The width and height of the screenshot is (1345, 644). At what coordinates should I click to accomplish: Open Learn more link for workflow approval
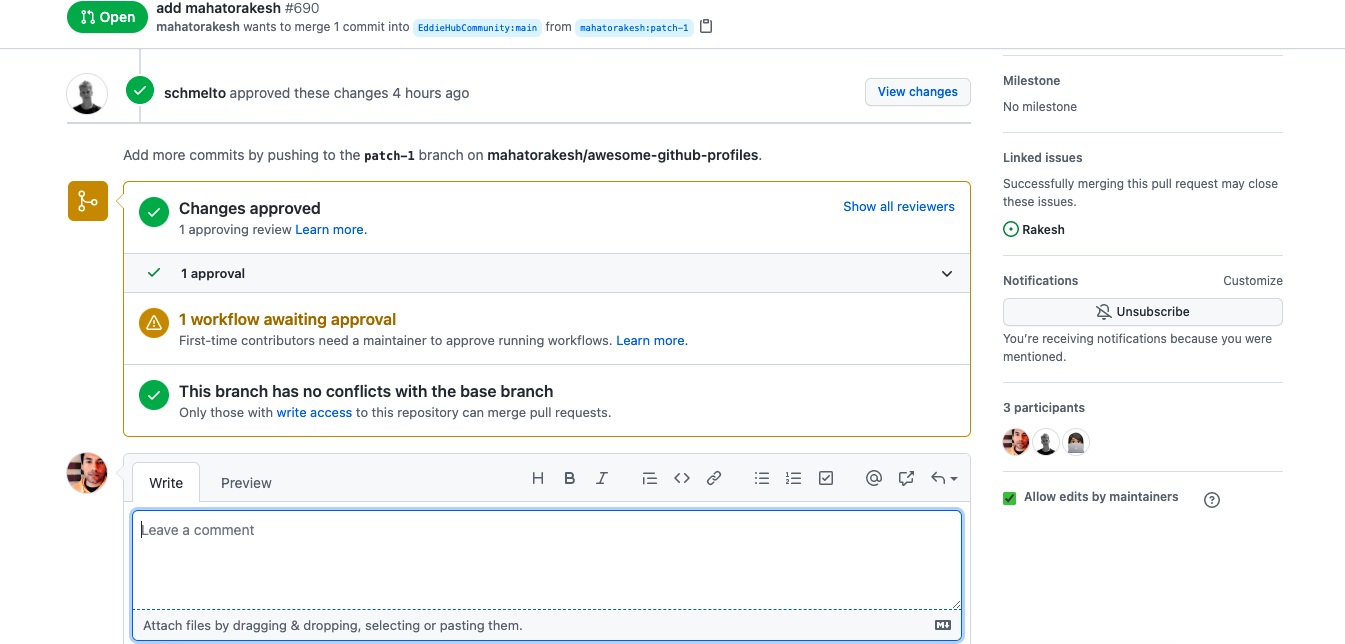coord(652,341)
